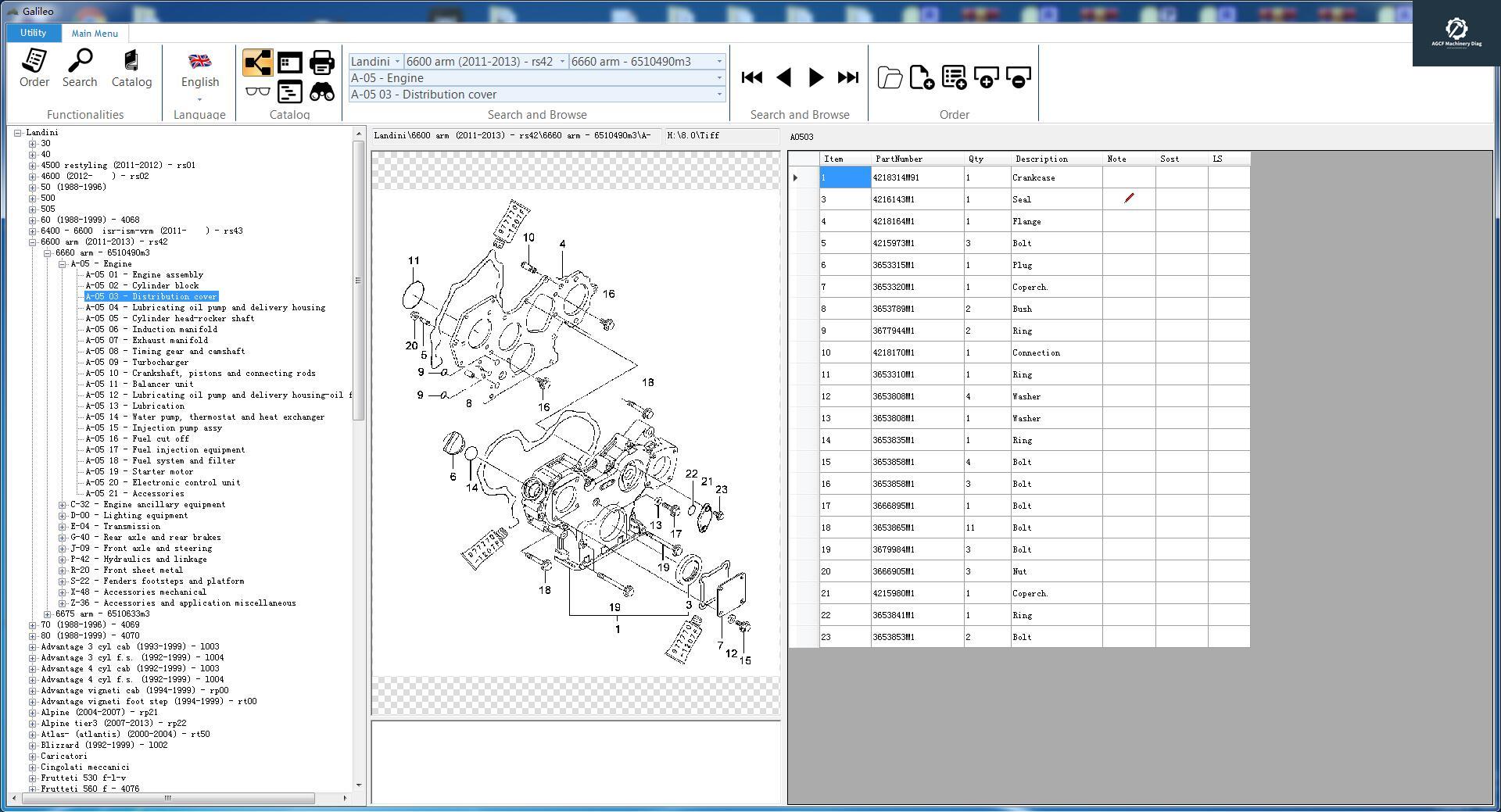This screenshot has height=812, width=1501.
Task: Select the Main Menu tab
Action: [x=94, y=33]
